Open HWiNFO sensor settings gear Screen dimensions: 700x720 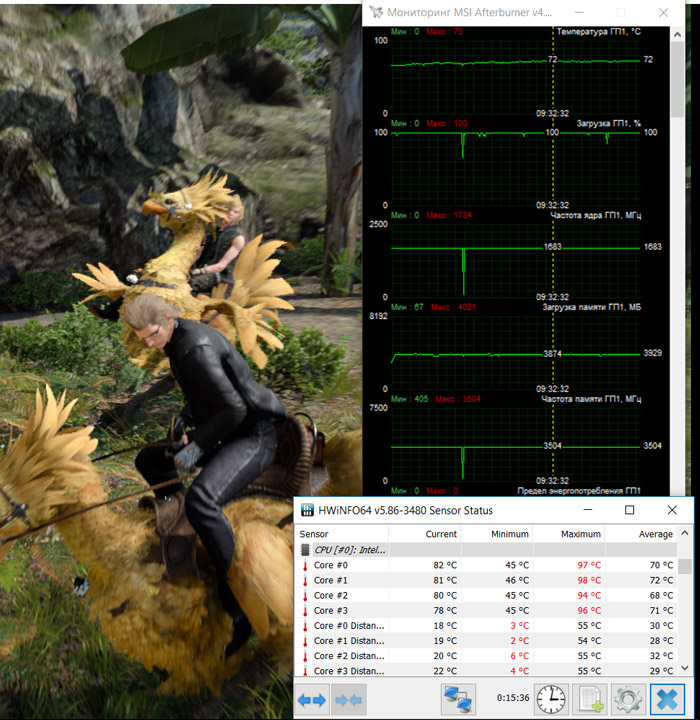pyautogui.click(x=628, y=697)
